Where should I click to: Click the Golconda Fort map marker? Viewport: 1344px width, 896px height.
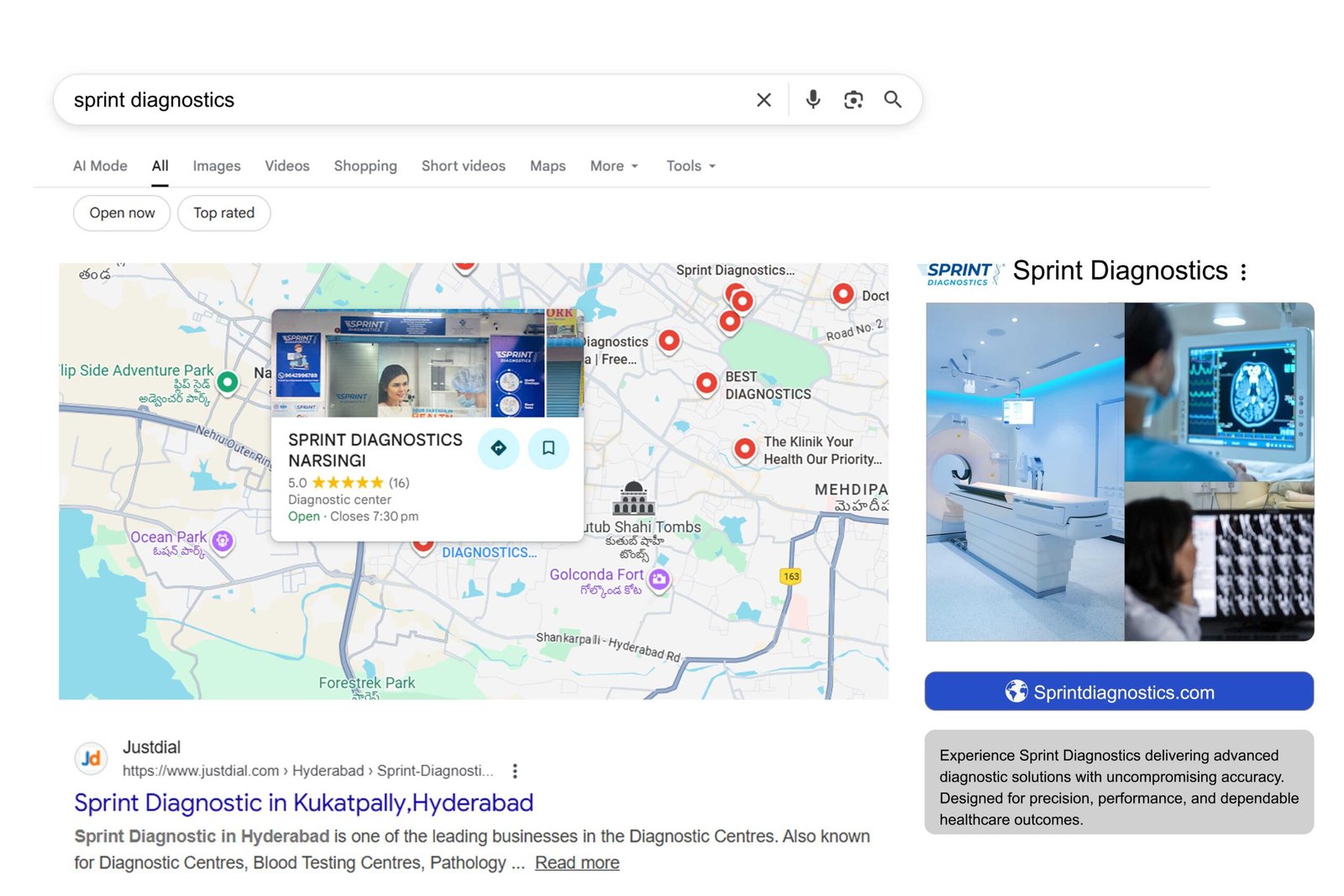pyautogui.click(x=659, y=579)
